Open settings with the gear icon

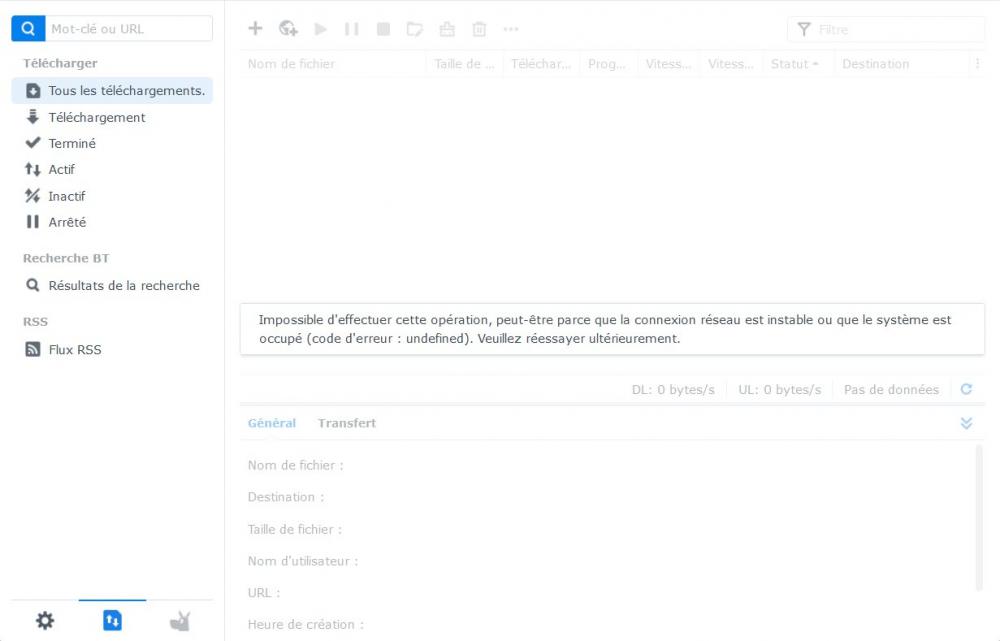pyautogui.click(x=45, y=621)
